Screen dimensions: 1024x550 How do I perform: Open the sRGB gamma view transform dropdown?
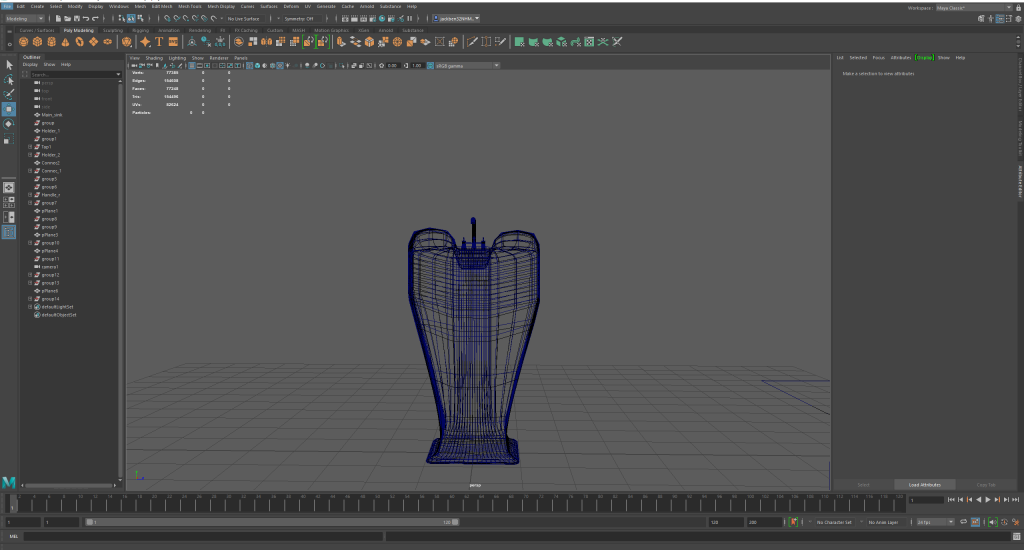[466, 65]
